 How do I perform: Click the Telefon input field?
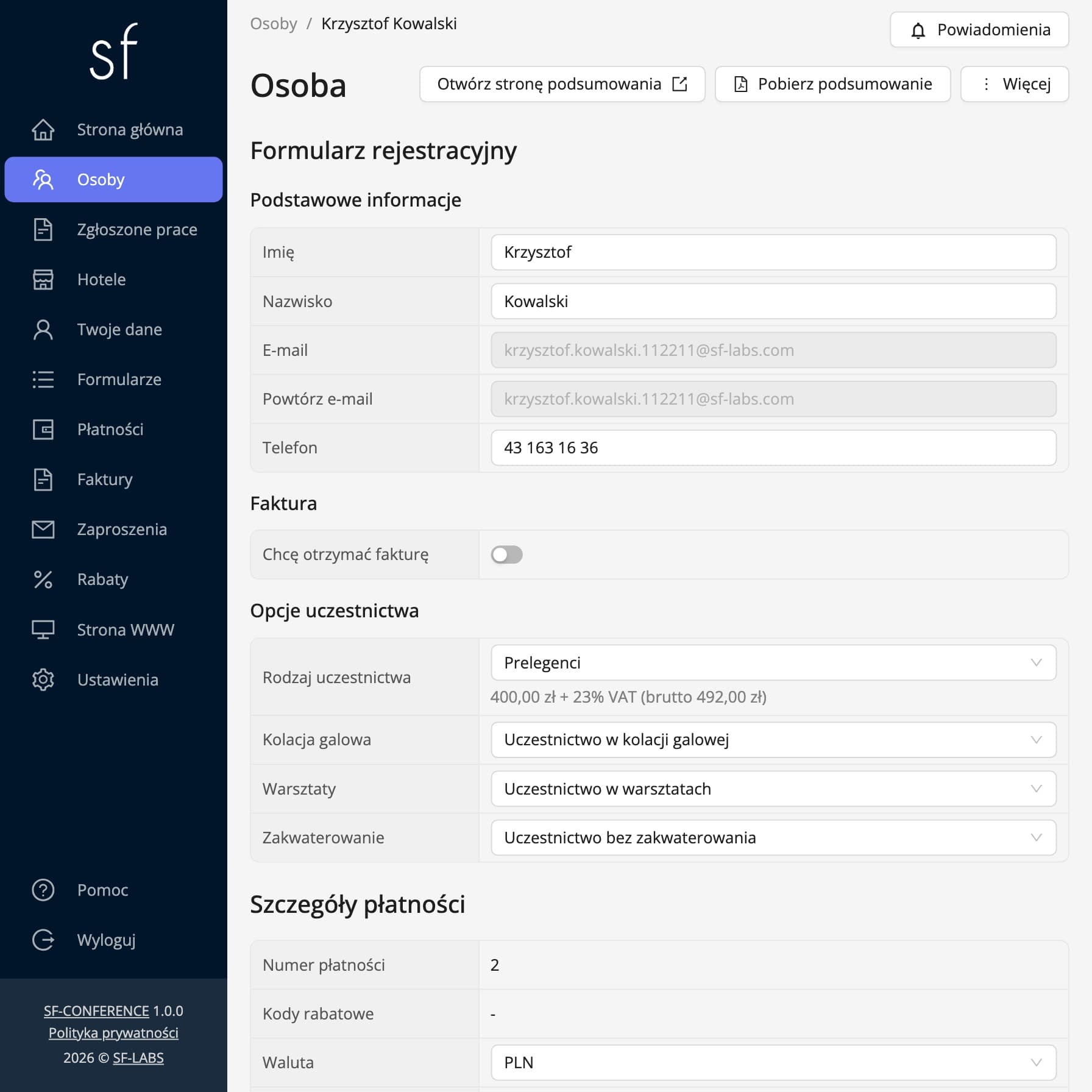[x=773, y=448]
